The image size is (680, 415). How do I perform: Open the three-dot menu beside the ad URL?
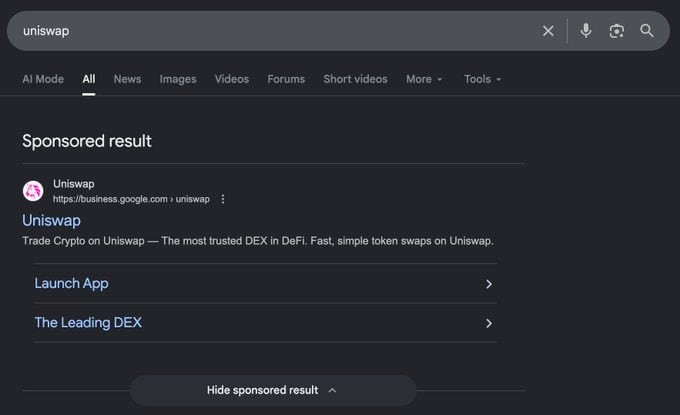(x=222, y=199)
